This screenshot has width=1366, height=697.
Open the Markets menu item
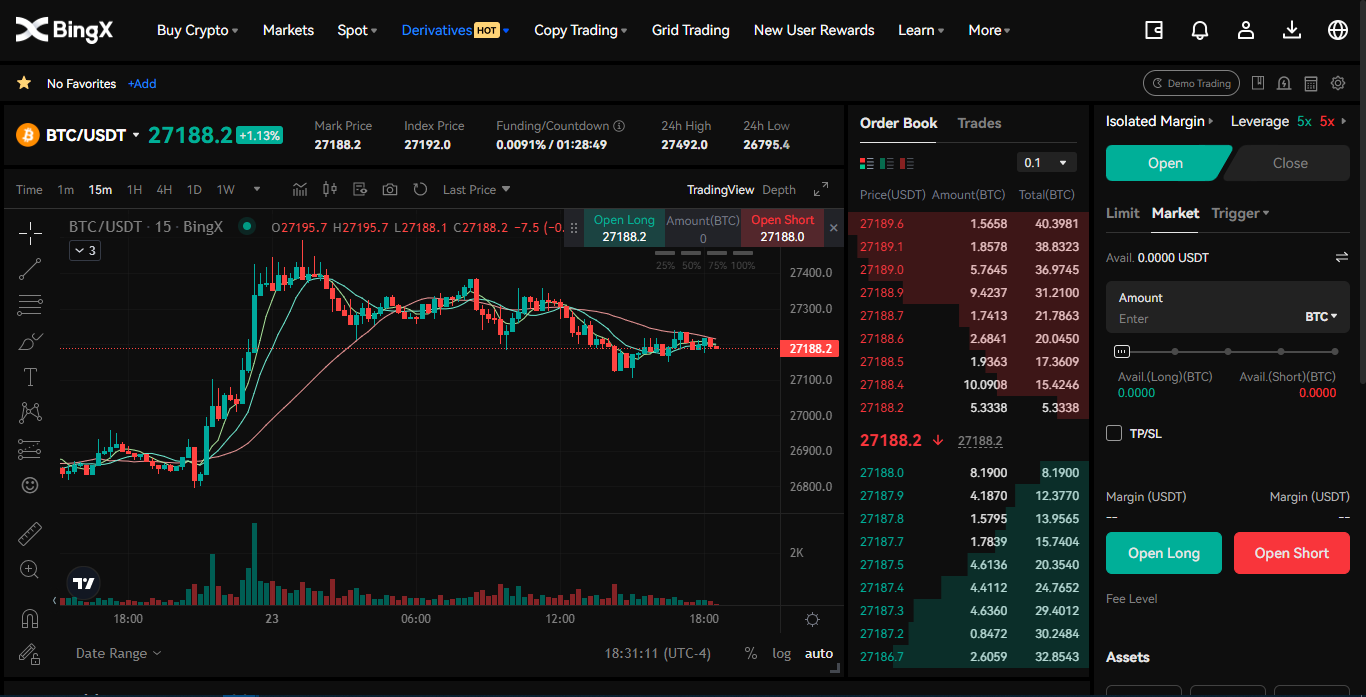(288, 30)
